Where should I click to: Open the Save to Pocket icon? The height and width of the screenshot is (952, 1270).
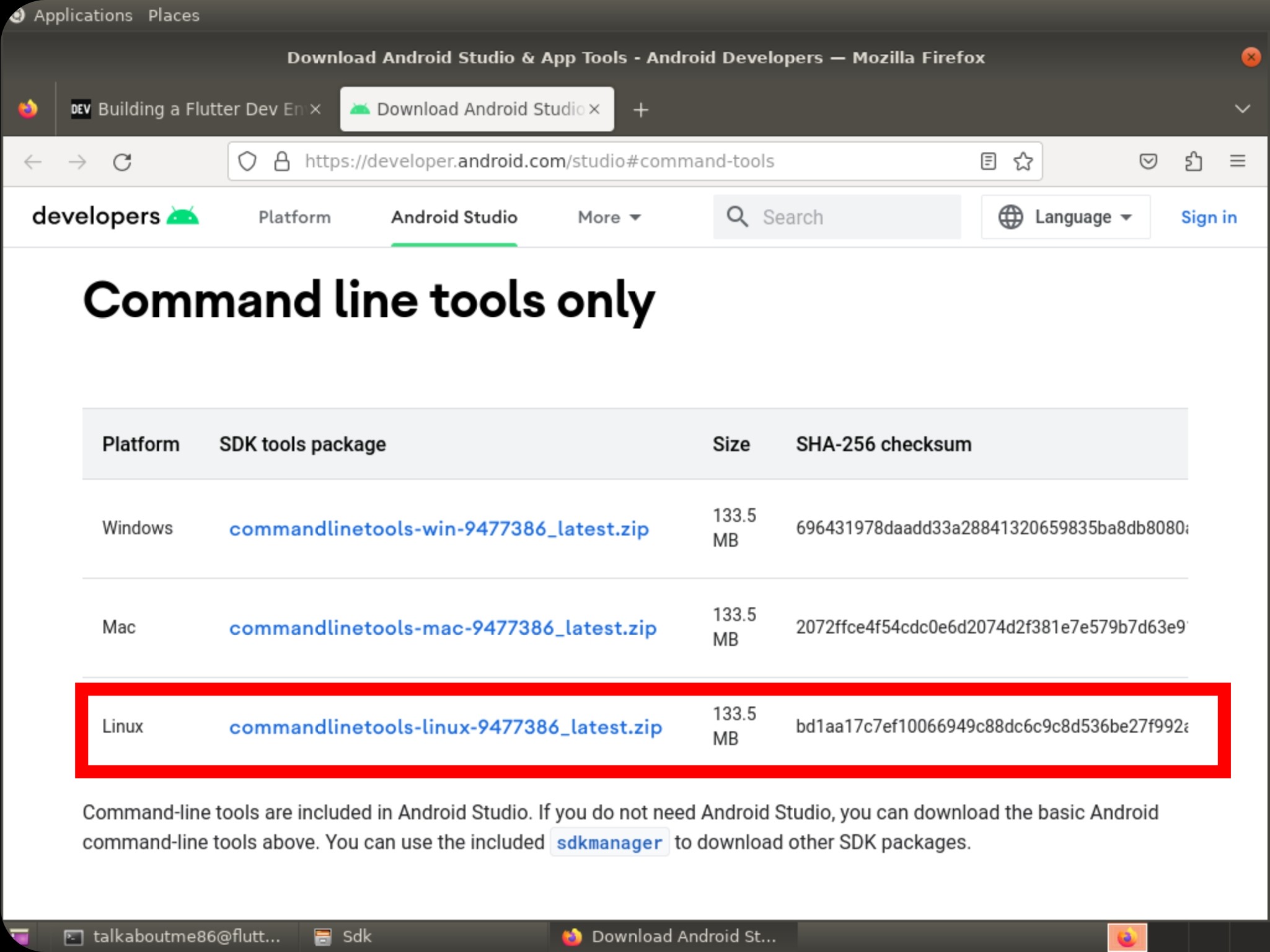pyautogui.click(x=1148, y=162)
